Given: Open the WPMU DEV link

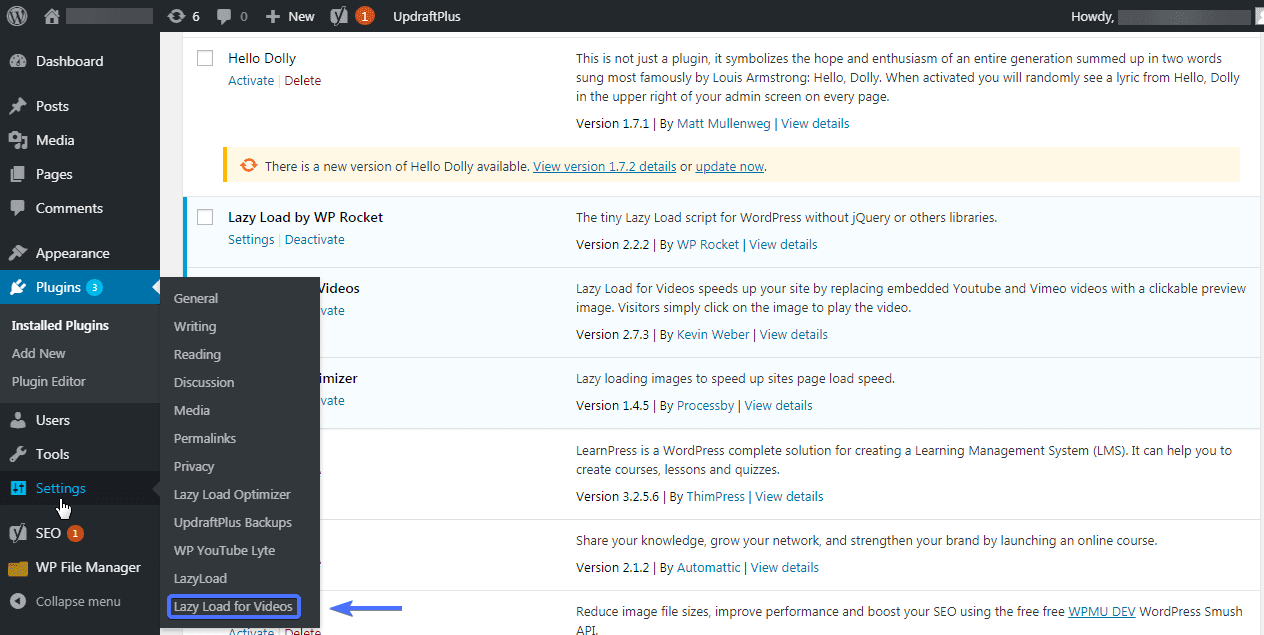Looking at the screenshot, I should tap(1103, 611).
